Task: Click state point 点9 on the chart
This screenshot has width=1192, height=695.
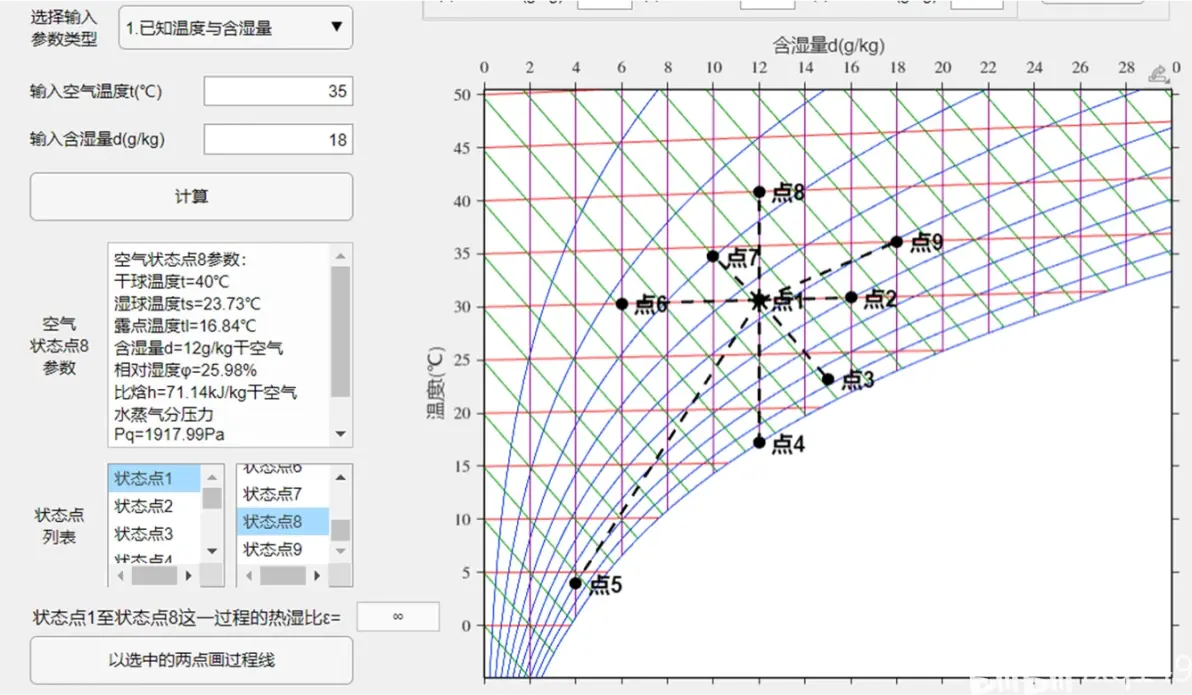Action: (x=896, y=242)
